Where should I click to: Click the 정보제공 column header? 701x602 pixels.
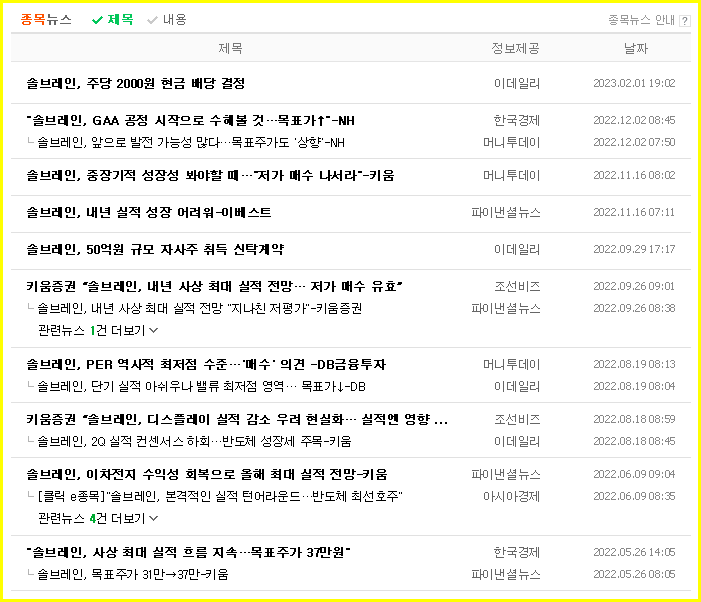pos(515,48)
